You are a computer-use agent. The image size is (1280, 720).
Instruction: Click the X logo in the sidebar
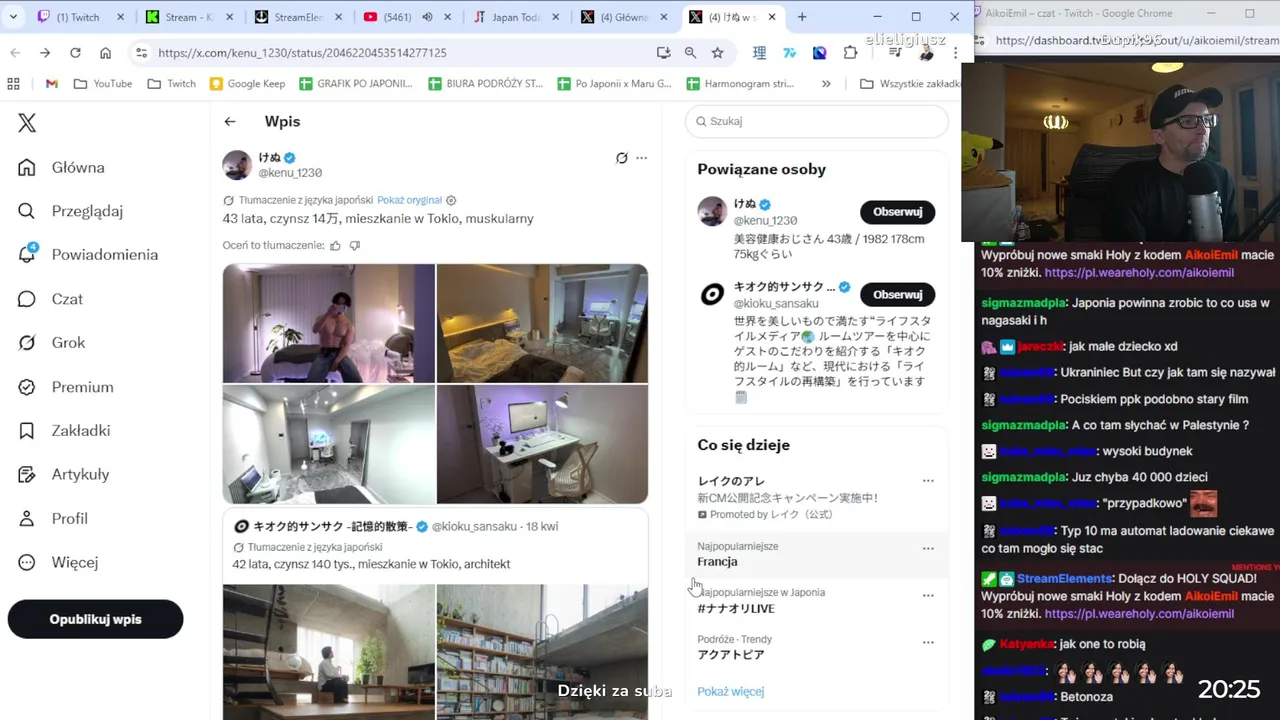pyautogui.click(x=27, y=123)
